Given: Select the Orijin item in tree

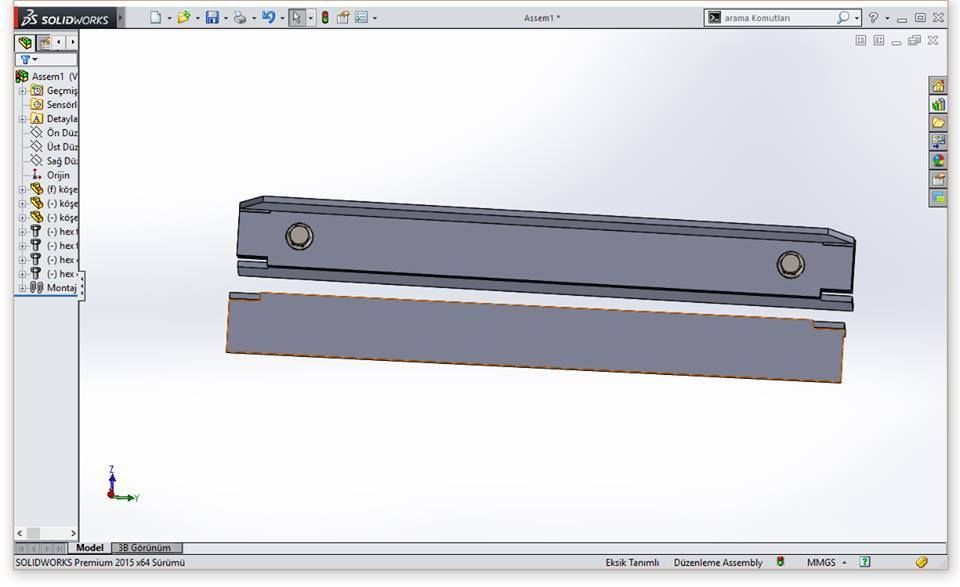Looking at the screenshot, I should 57,175.
